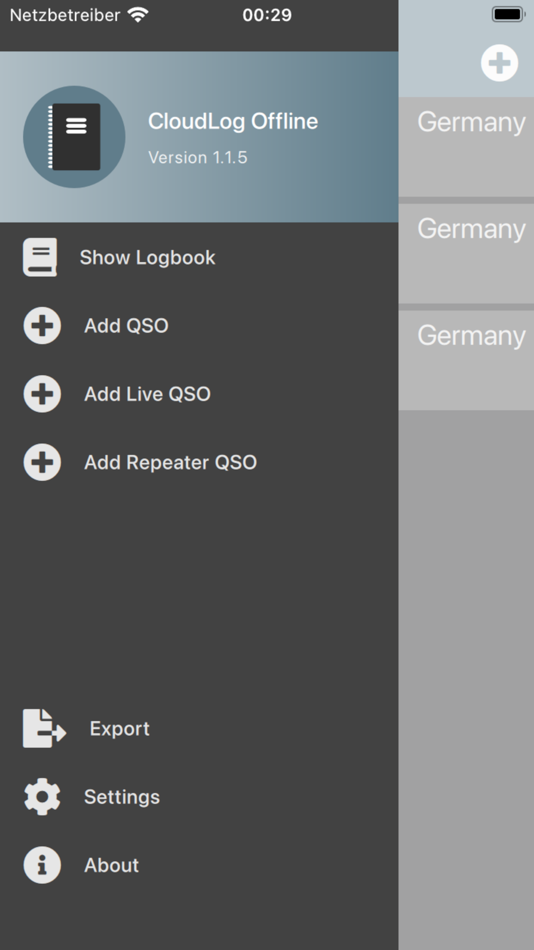Open the Add Repeater QSO menu item
The image size is (534, 950).
click(199, 462)
